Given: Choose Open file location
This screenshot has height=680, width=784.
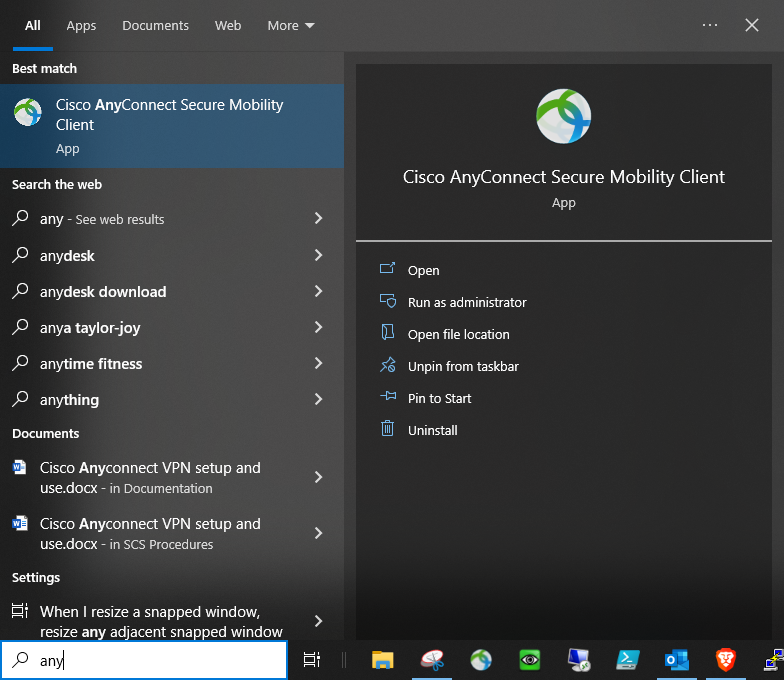Looking at the screenshot, I should (x=458, y=334).
